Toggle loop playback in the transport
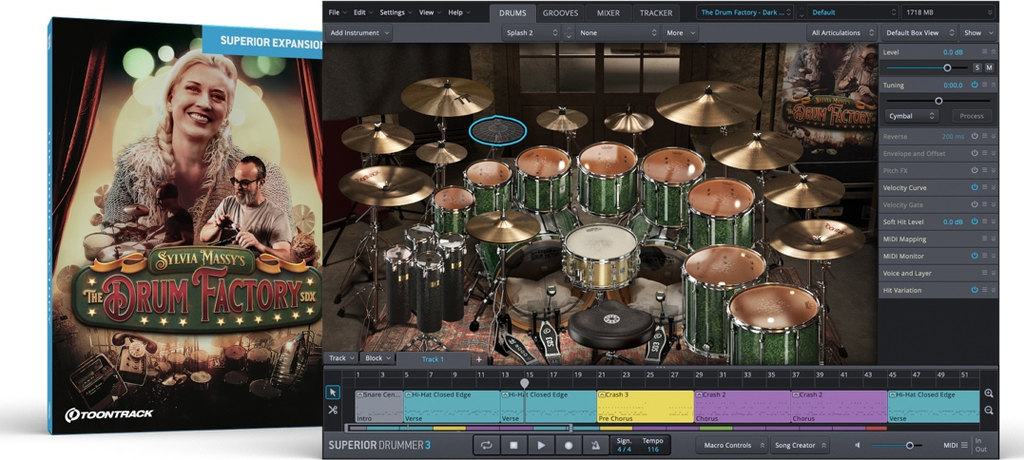Screen dimensions: 1024x460 pos(487,445)
